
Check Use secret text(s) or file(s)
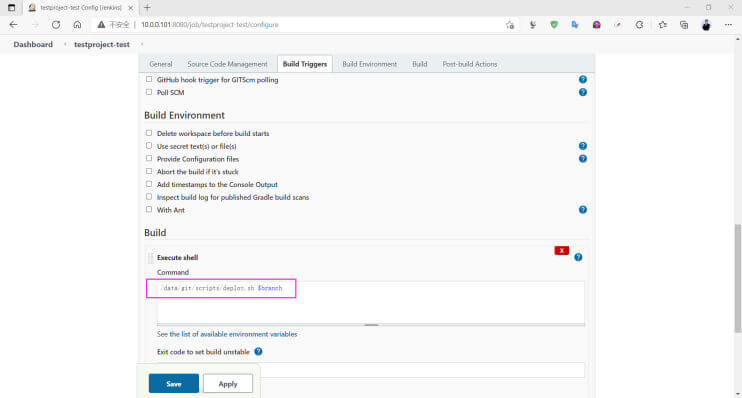click(x=149, y=146)
